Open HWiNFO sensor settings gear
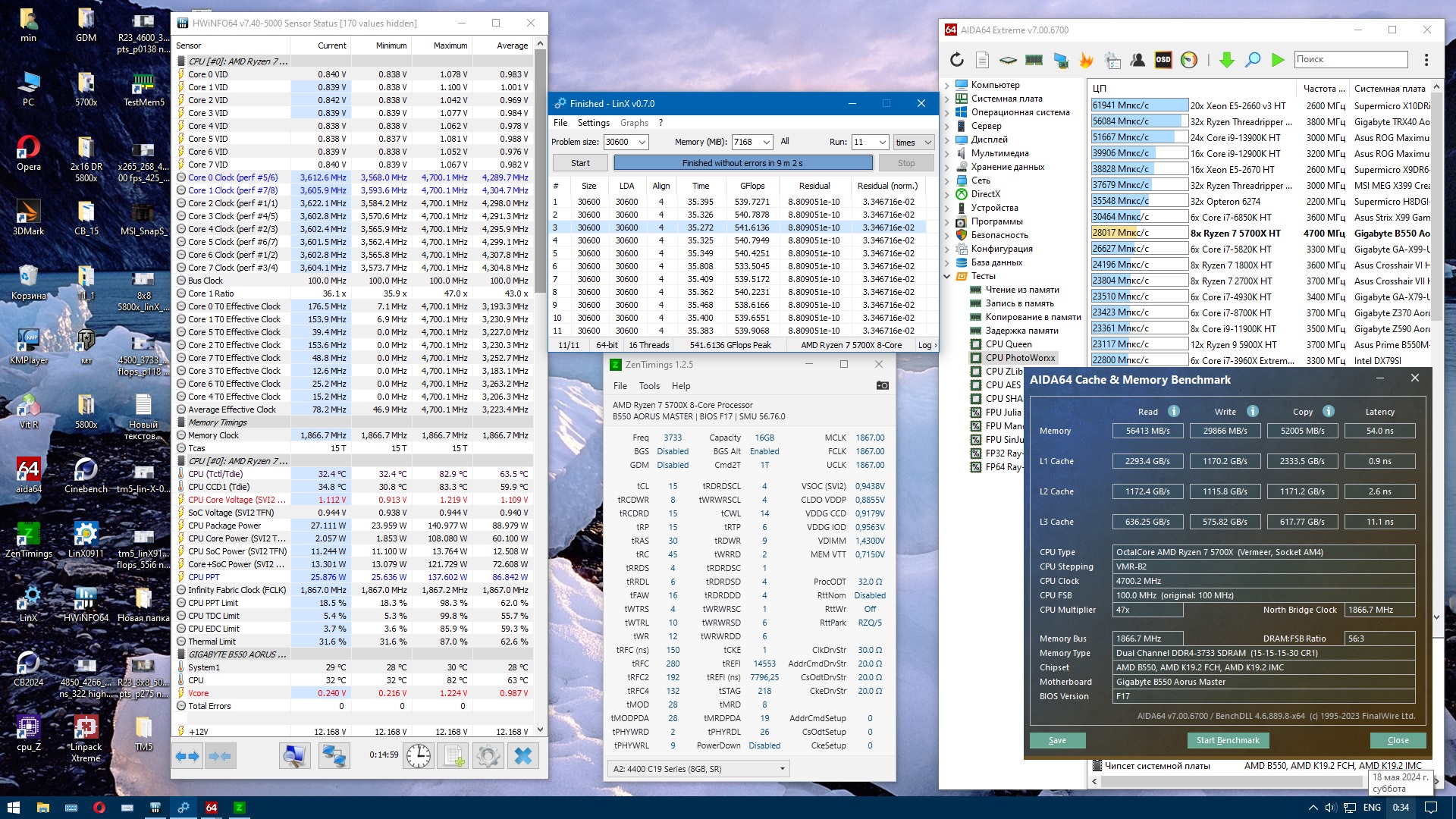Viewport: 1456px width, 819px height. pyautogui.click(x=488, y=755)
